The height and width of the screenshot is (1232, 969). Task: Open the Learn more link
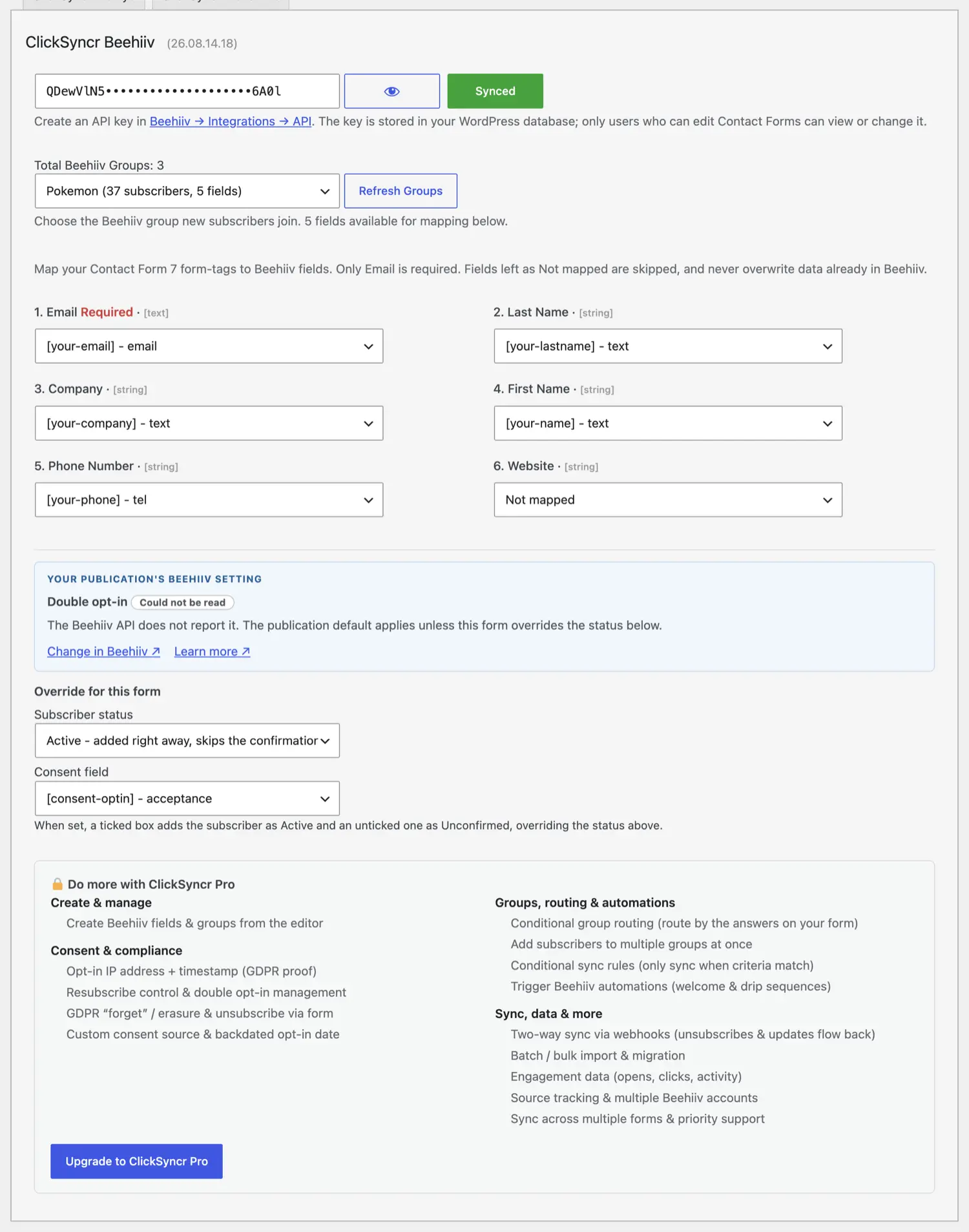click(212, 651)
